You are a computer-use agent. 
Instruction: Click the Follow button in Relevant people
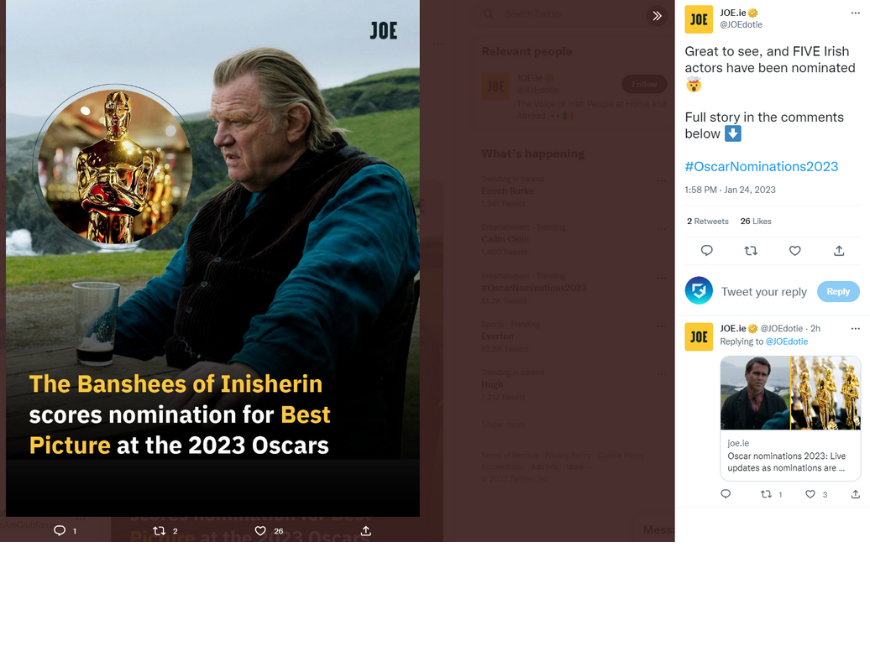(644, 84)
